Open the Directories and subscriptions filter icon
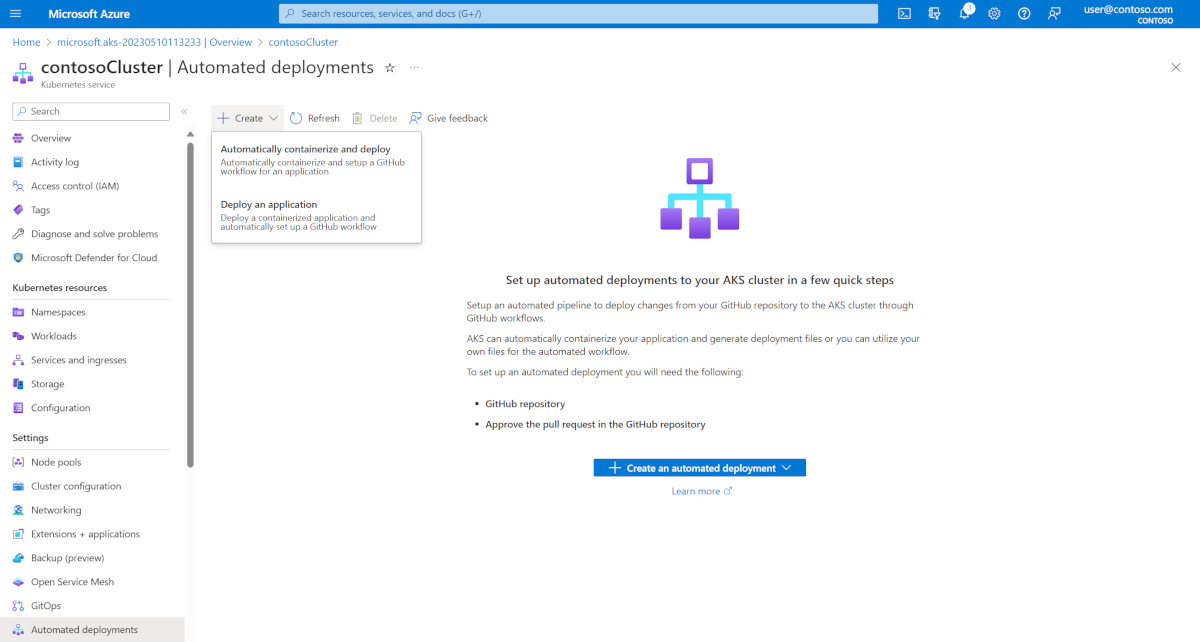Image resolution: width=1200 pixels, height=642 pixels. point(934,14)
